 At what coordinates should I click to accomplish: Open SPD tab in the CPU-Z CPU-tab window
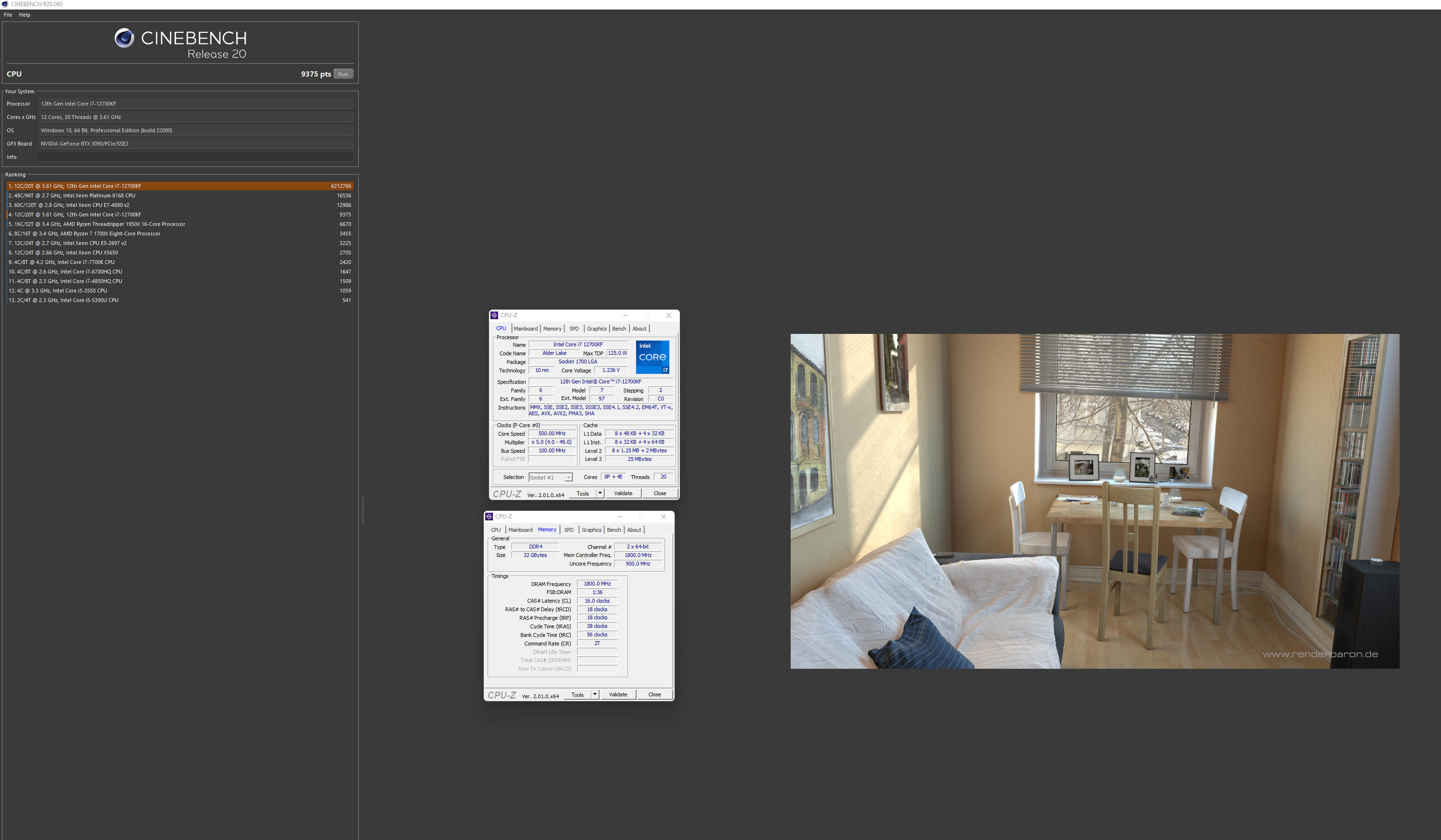point(574,329)
